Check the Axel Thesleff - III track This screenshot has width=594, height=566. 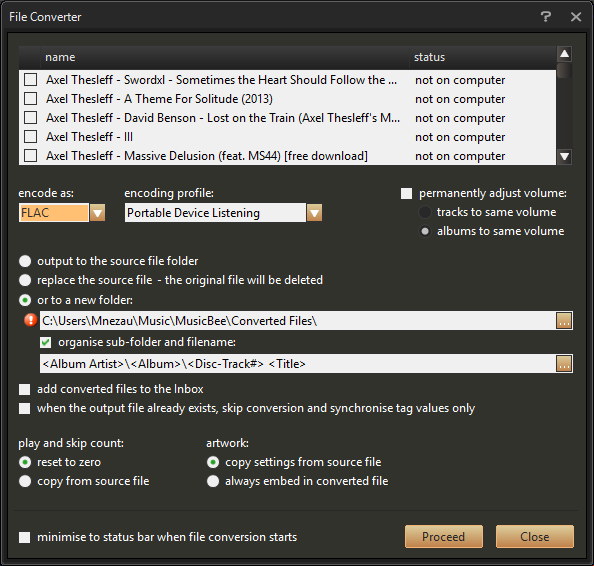30,137
